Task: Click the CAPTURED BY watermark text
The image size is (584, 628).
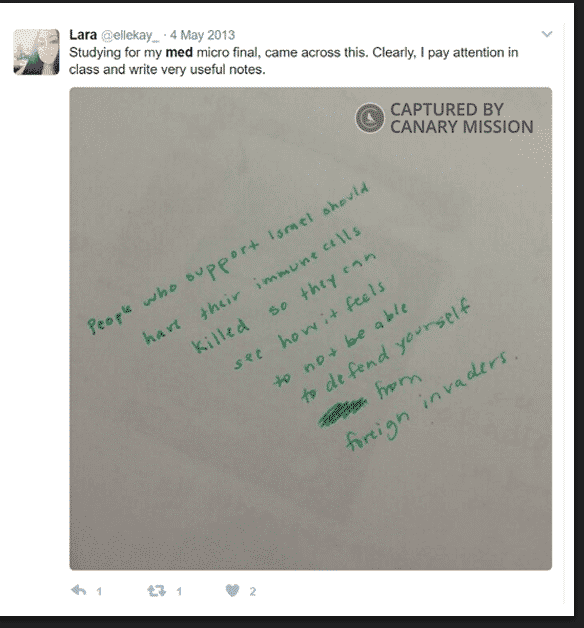Action: coord(447,109)
